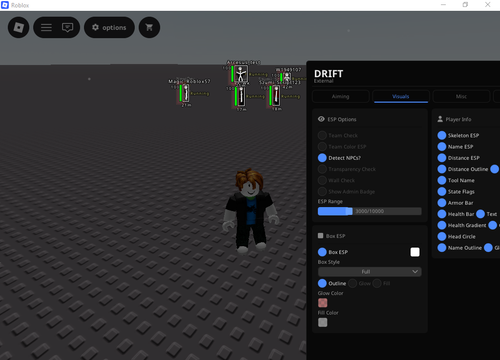Enable the Show Admin Badge toggle
This screenshot has width=500, height=360.
coord(322,192)
